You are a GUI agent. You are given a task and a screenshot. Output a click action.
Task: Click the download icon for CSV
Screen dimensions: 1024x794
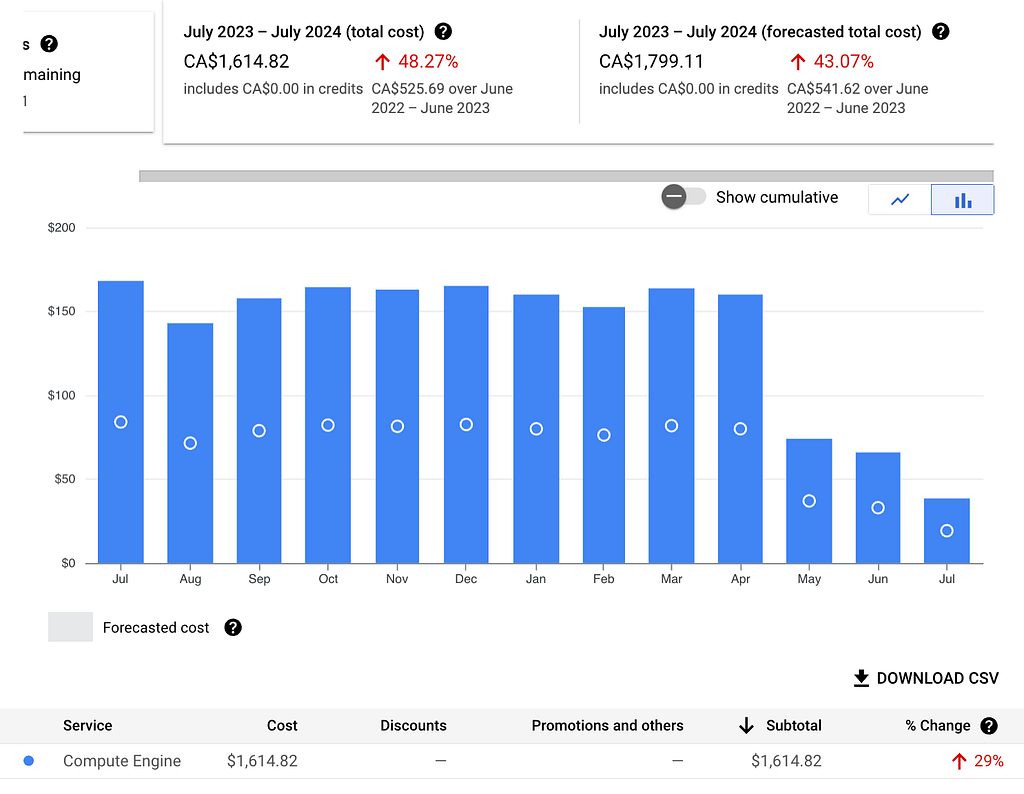coord(861,678)
